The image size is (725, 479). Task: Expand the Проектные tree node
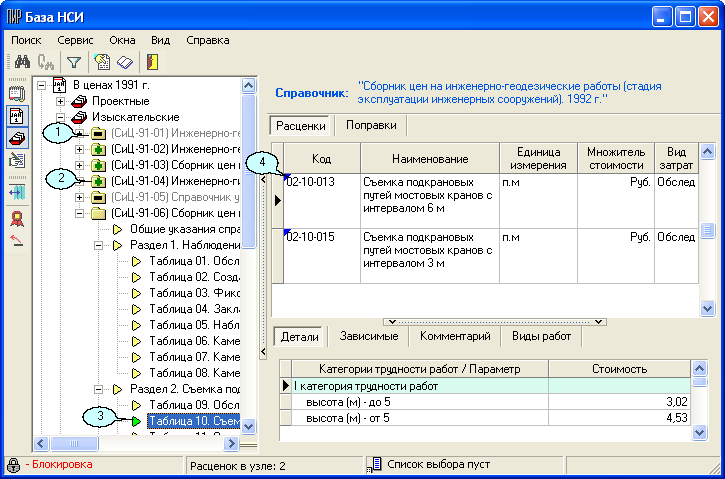[61, 101]
